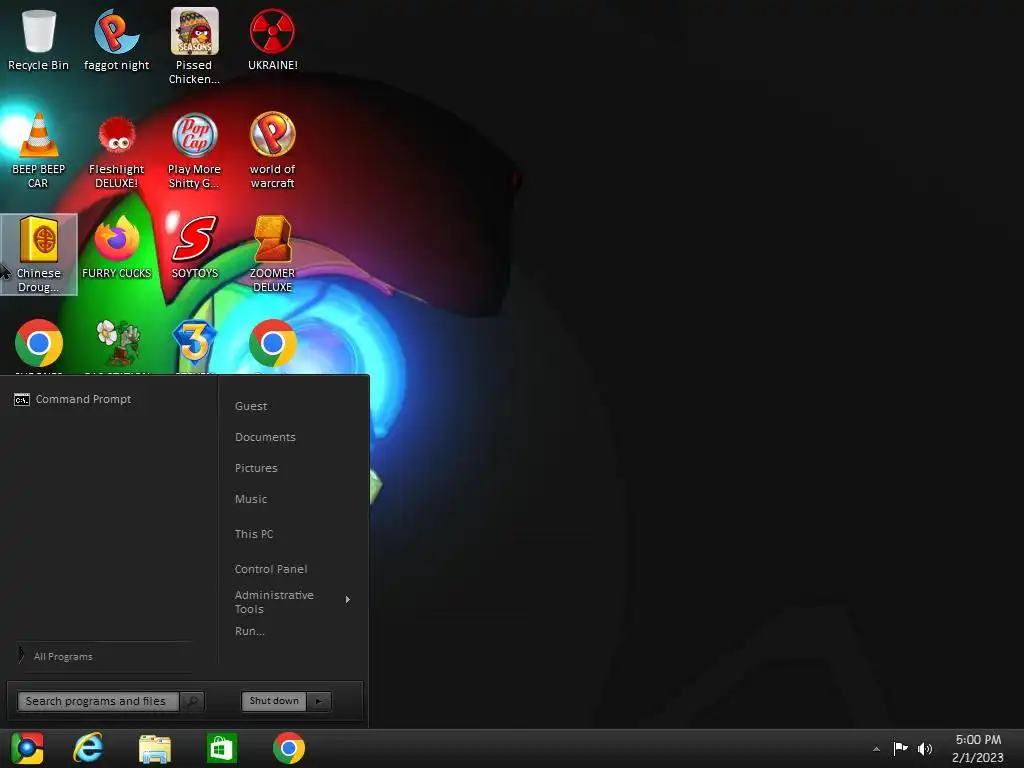
Task: Click the Shut down button
Action: coord(274,701)
